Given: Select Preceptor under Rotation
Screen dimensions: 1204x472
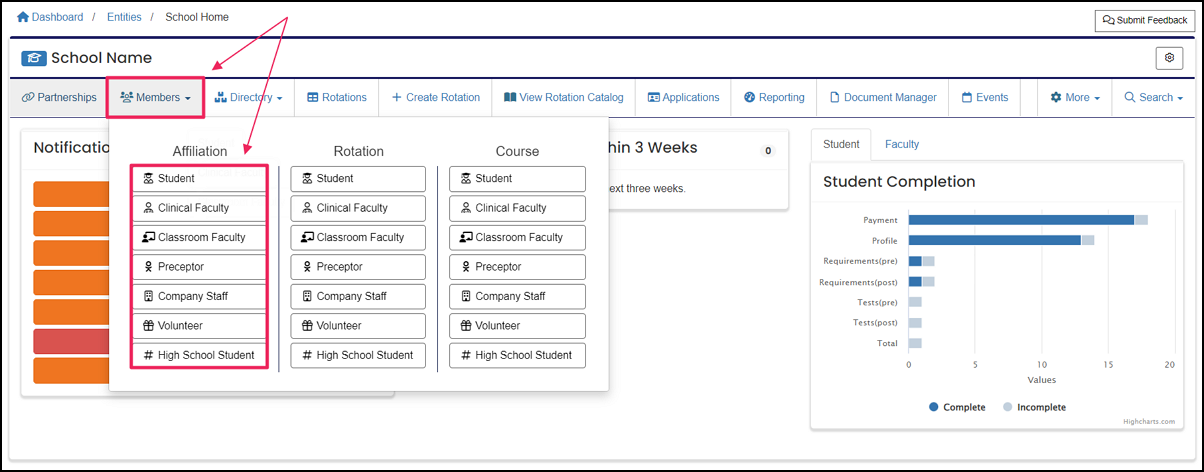Looking at the screenshot, I should 358,267.
